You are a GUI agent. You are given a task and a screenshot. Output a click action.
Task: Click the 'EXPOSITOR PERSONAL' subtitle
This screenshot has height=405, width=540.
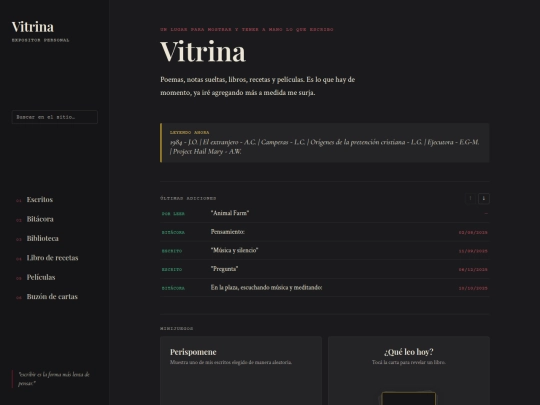pyautogui.click(x=41, y=40)
